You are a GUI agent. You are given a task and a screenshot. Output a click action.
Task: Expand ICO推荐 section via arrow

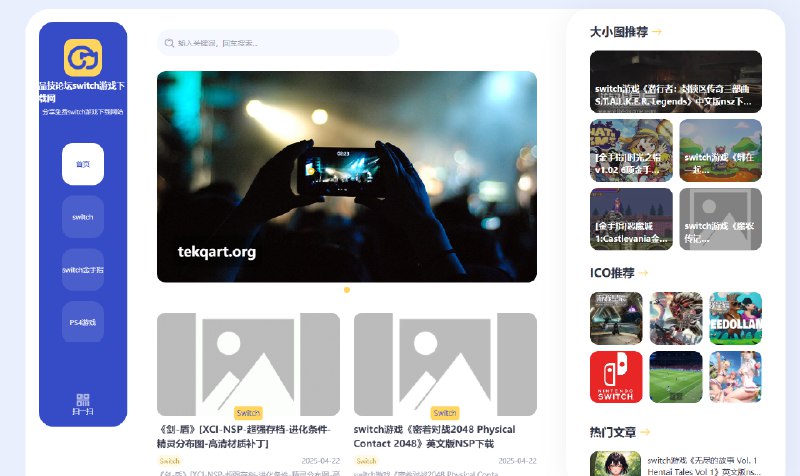pyautogui.click(x=644, y=272)
